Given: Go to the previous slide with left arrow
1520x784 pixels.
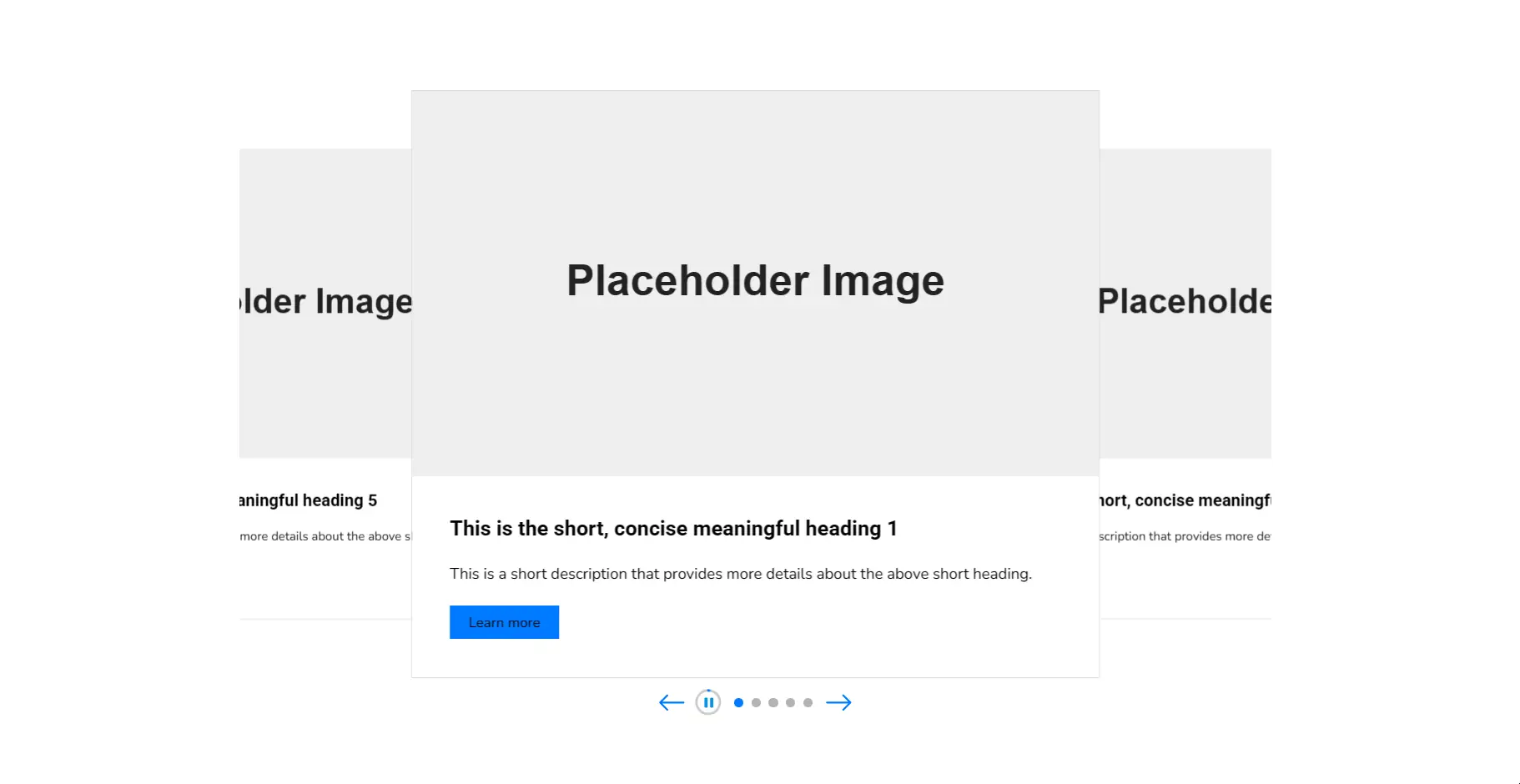Looking at the screenshot, I should click(672, 702).
